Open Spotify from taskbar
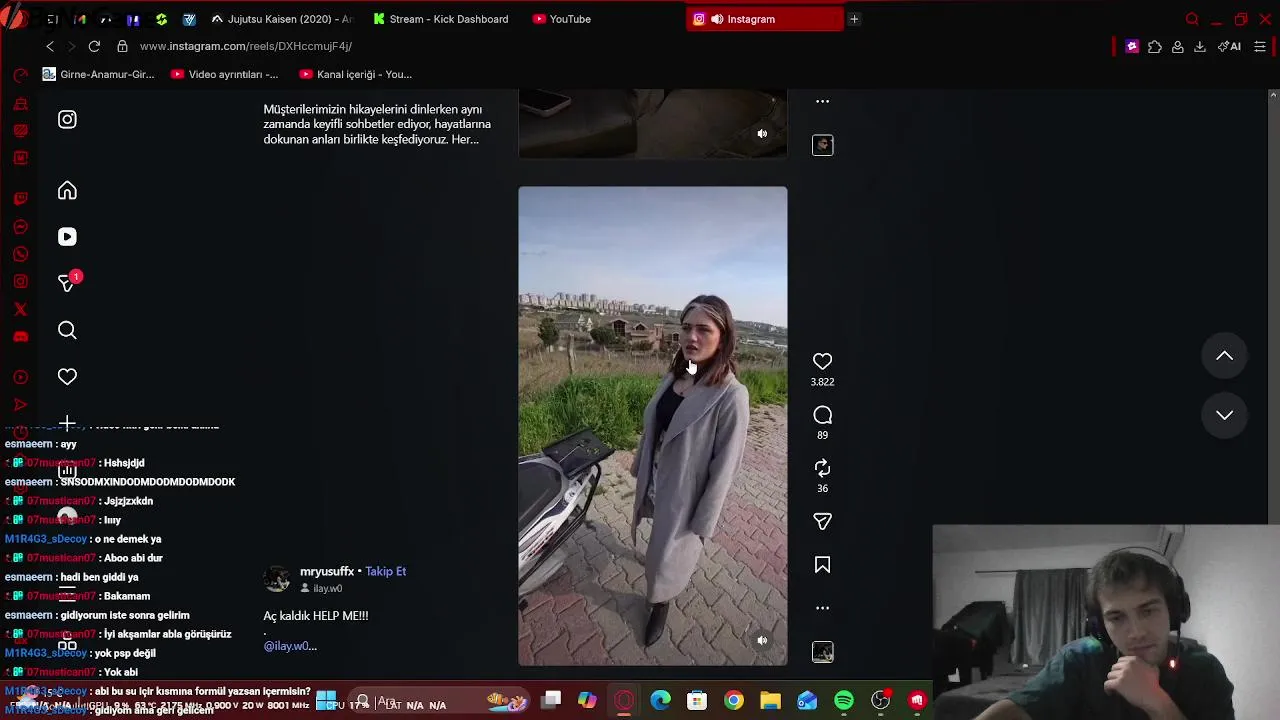 point(844,701)
